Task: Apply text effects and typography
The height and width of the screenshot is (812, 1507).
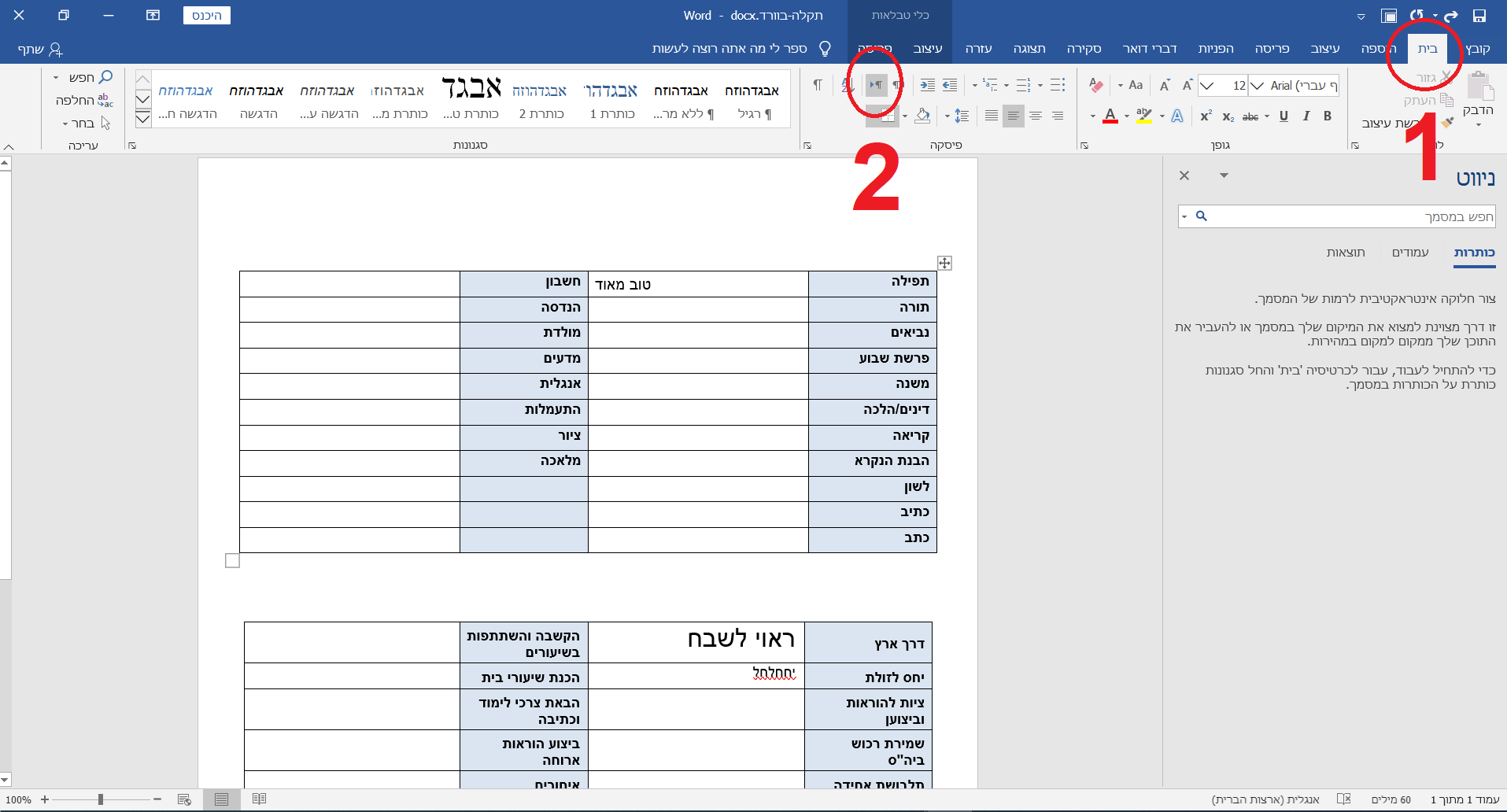Action: [x=1177, y=116]
